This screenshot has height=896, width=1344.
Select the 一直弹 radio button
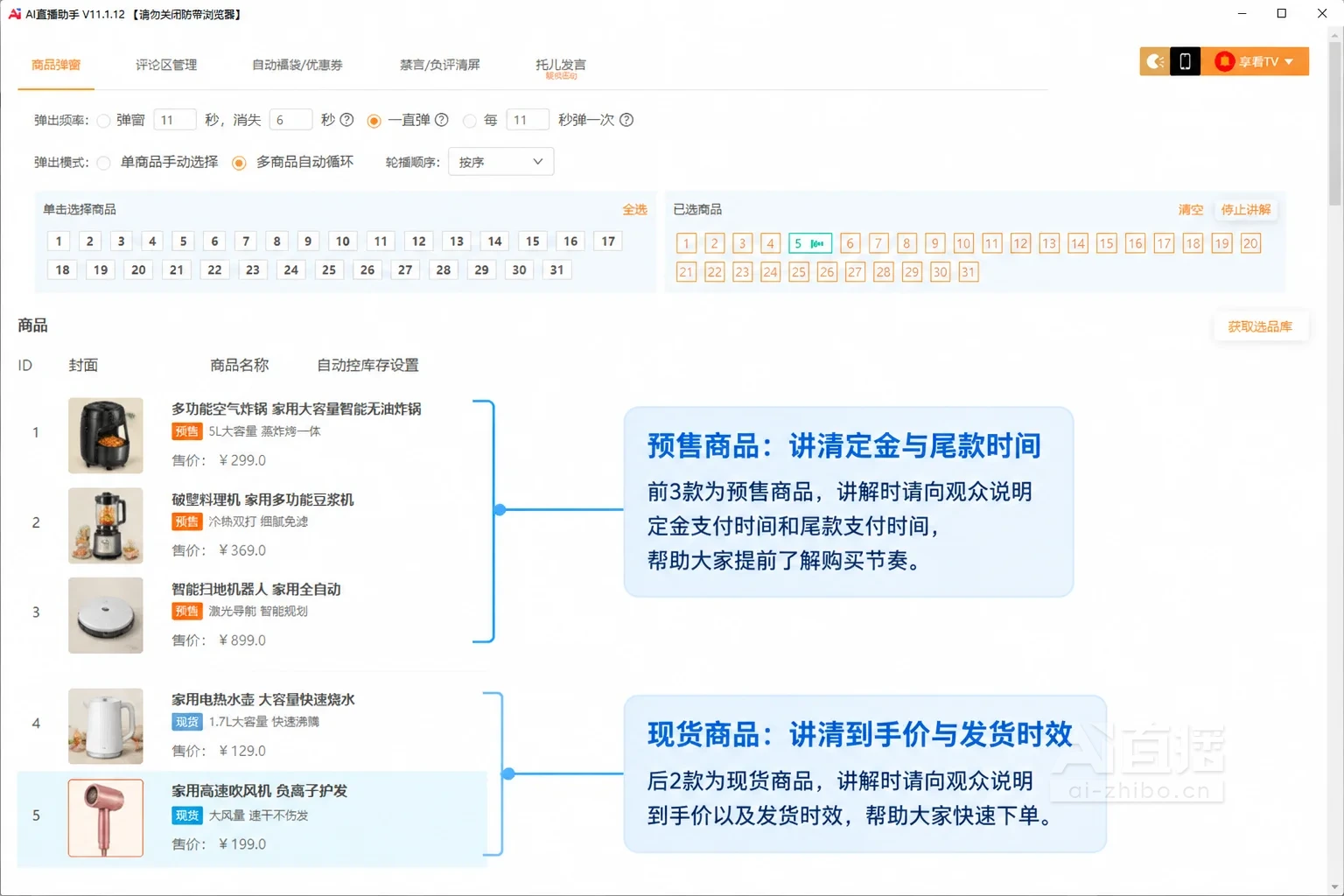tap(374, 121)
